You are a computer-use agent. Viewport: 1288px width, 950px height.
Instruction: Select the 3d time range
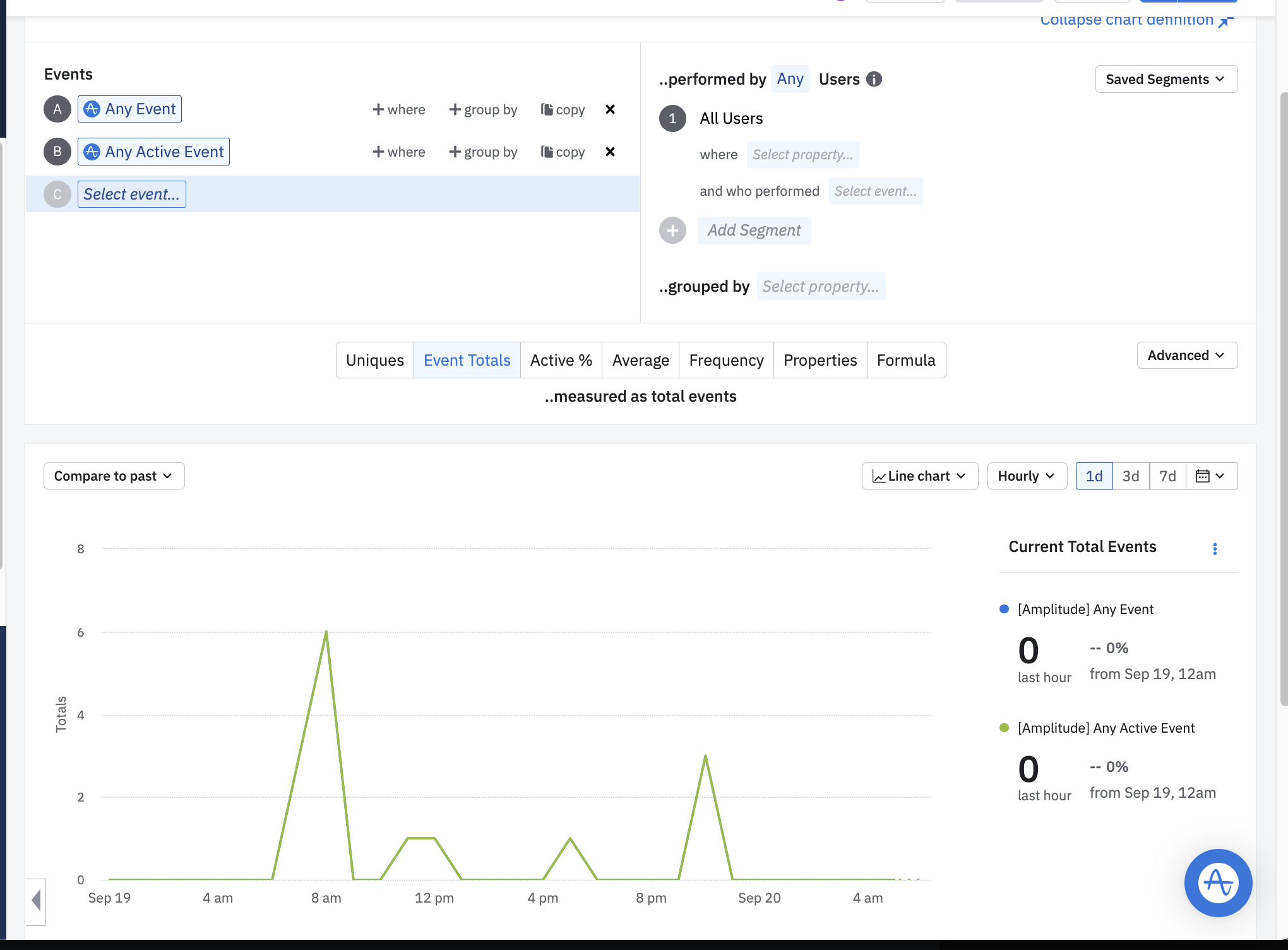(1131, 476)
